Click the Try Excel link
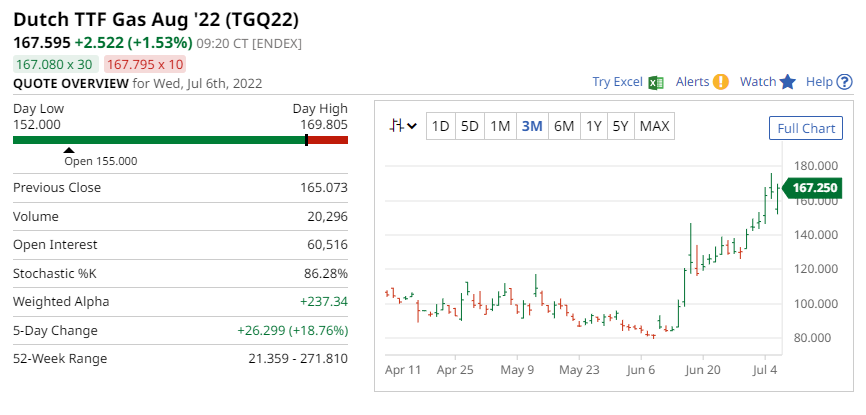The width and height of the screenshot is (866, 415). (x=617, y=82)
